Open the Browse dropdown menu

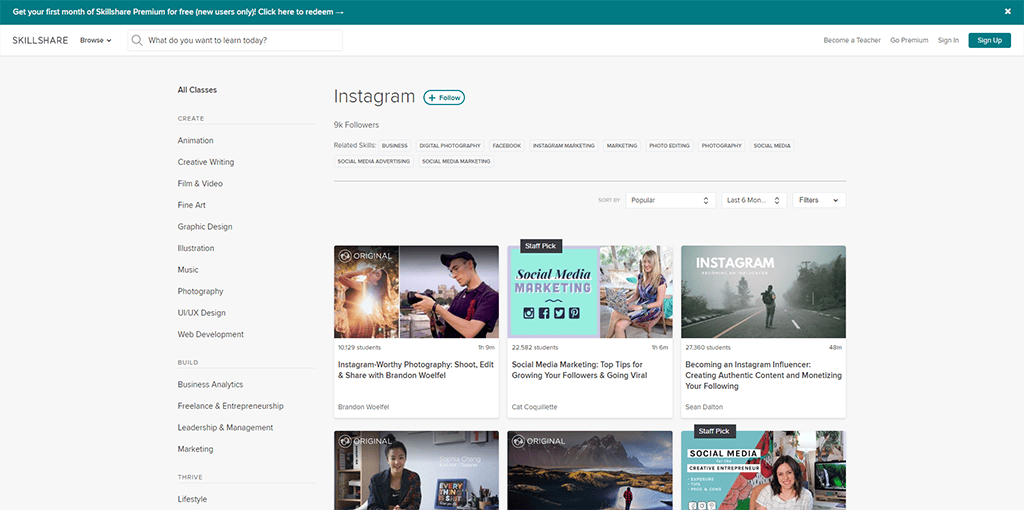(x=95, y=40)
